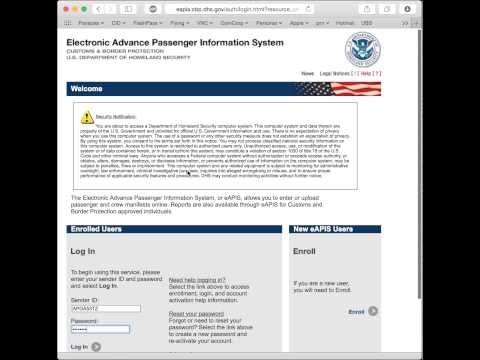The height and width of the screenshot is (360, 480).
Task: Open the Hotmail bookmark
Action: 345,23
